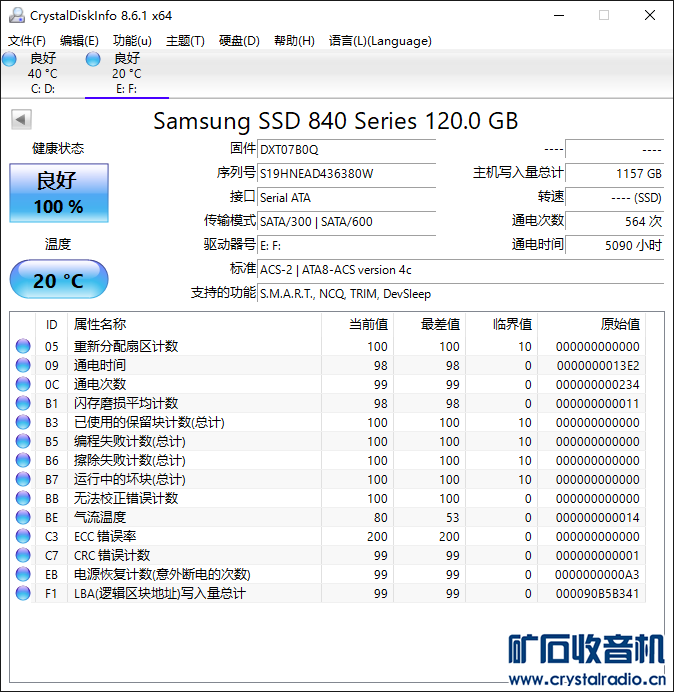Open the 文件(F) menu
This screenshot has height=692, width=674.
pyautogui.click(x=27, y=41)
